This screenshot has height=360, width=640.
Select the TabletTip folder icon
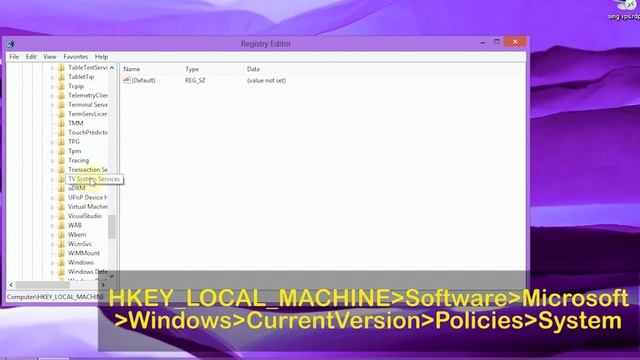tap(61, 77)
